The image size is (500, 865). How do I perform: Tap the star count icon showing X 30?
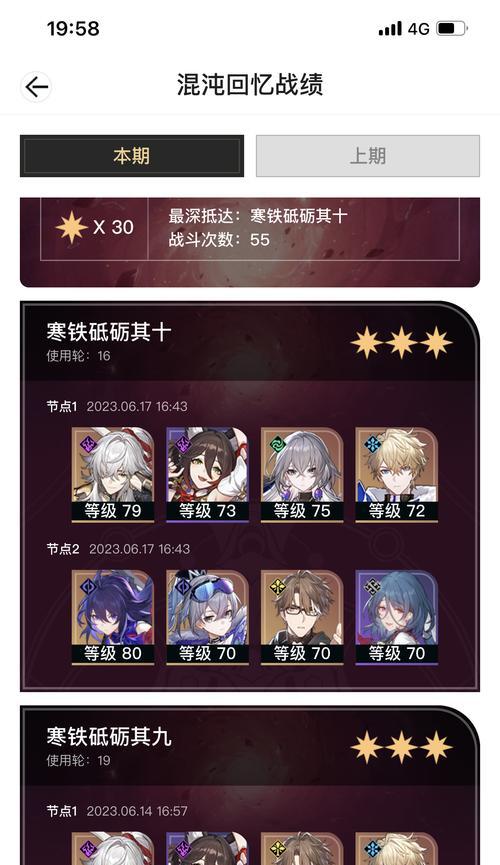72,227
